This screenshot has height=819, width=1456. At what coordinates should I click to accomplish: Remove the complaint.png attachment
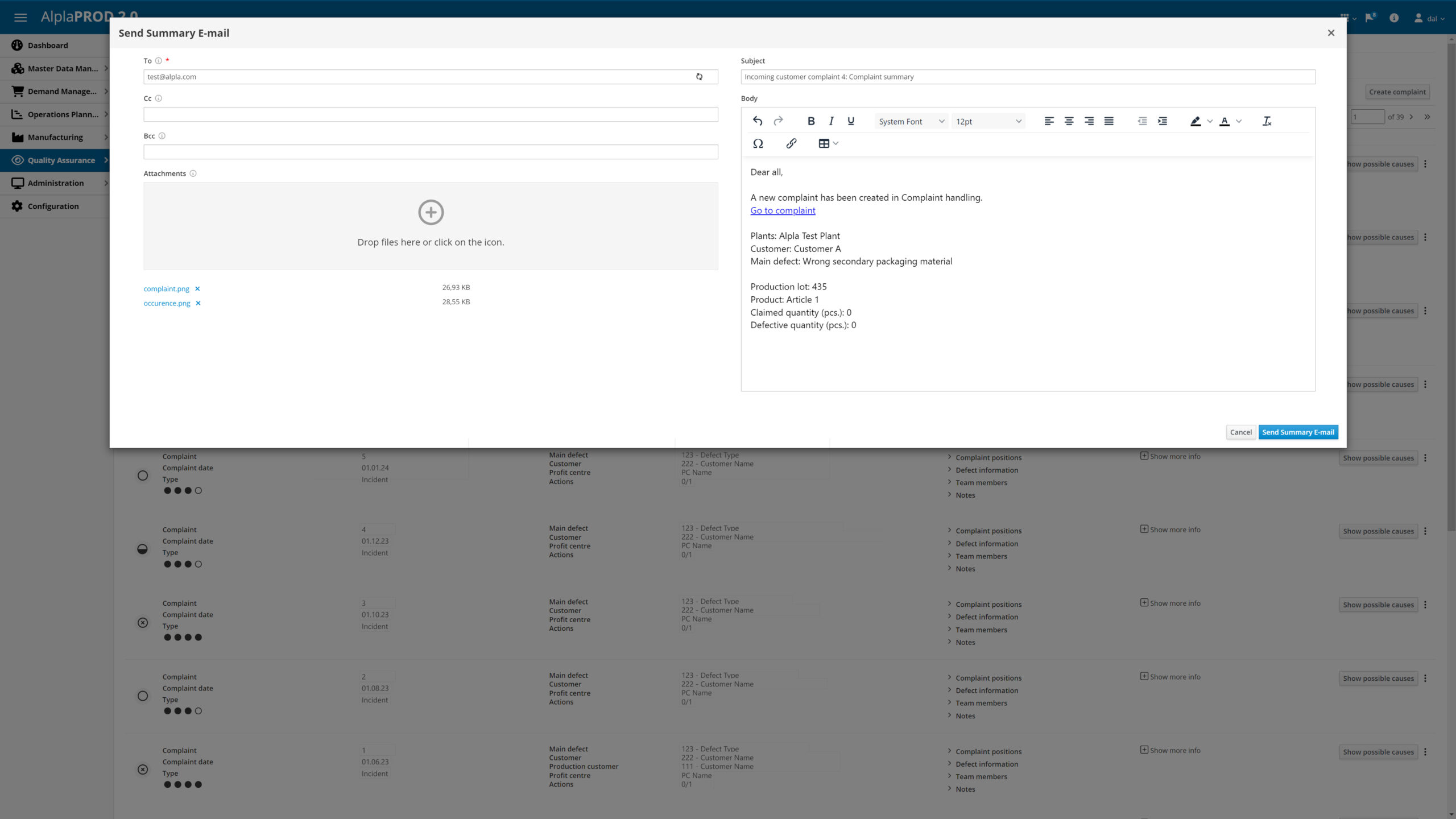(x=197, y=289)
